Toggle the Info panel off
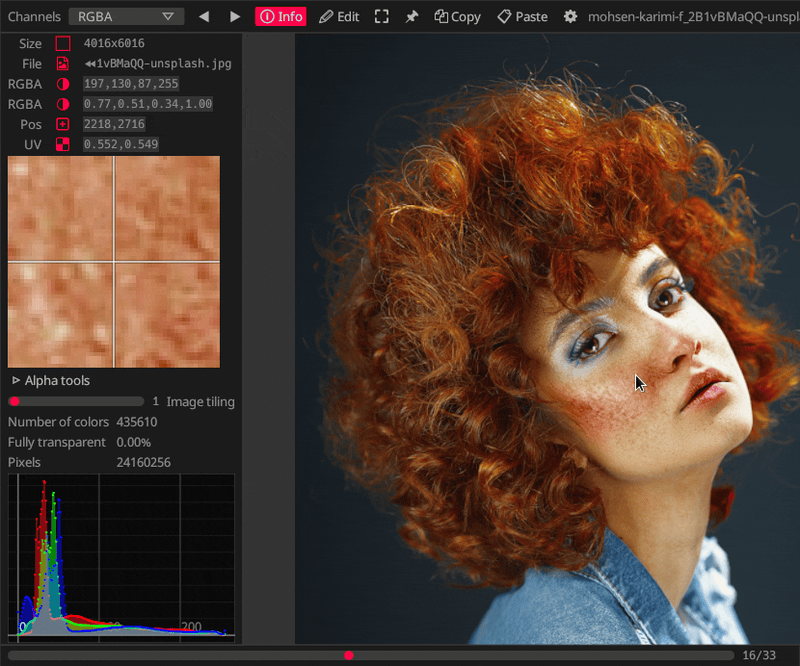 tap(281, 16)
